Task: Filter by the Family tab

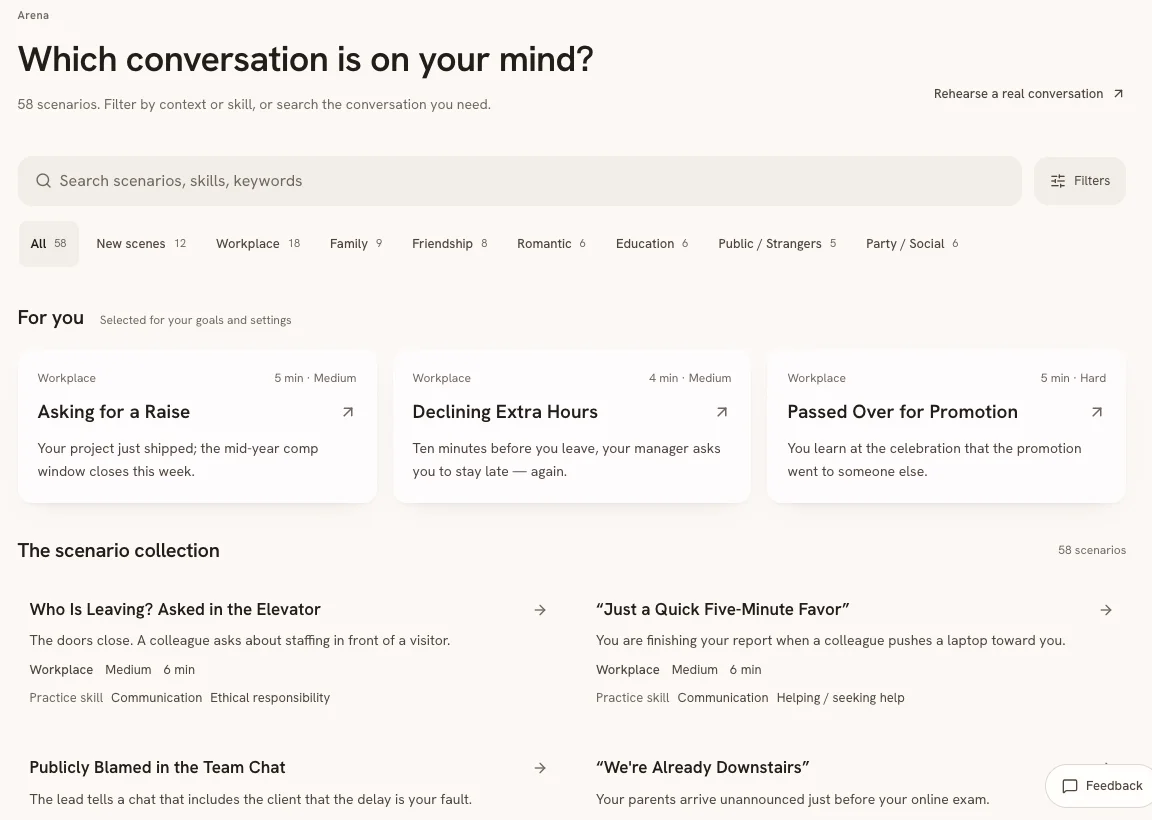Action: (356, 243)
